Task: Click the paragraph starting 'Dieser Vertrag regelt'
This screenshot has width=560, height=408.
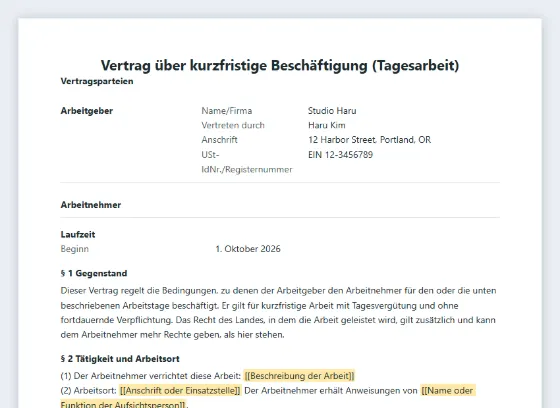Action: [279, 313]
